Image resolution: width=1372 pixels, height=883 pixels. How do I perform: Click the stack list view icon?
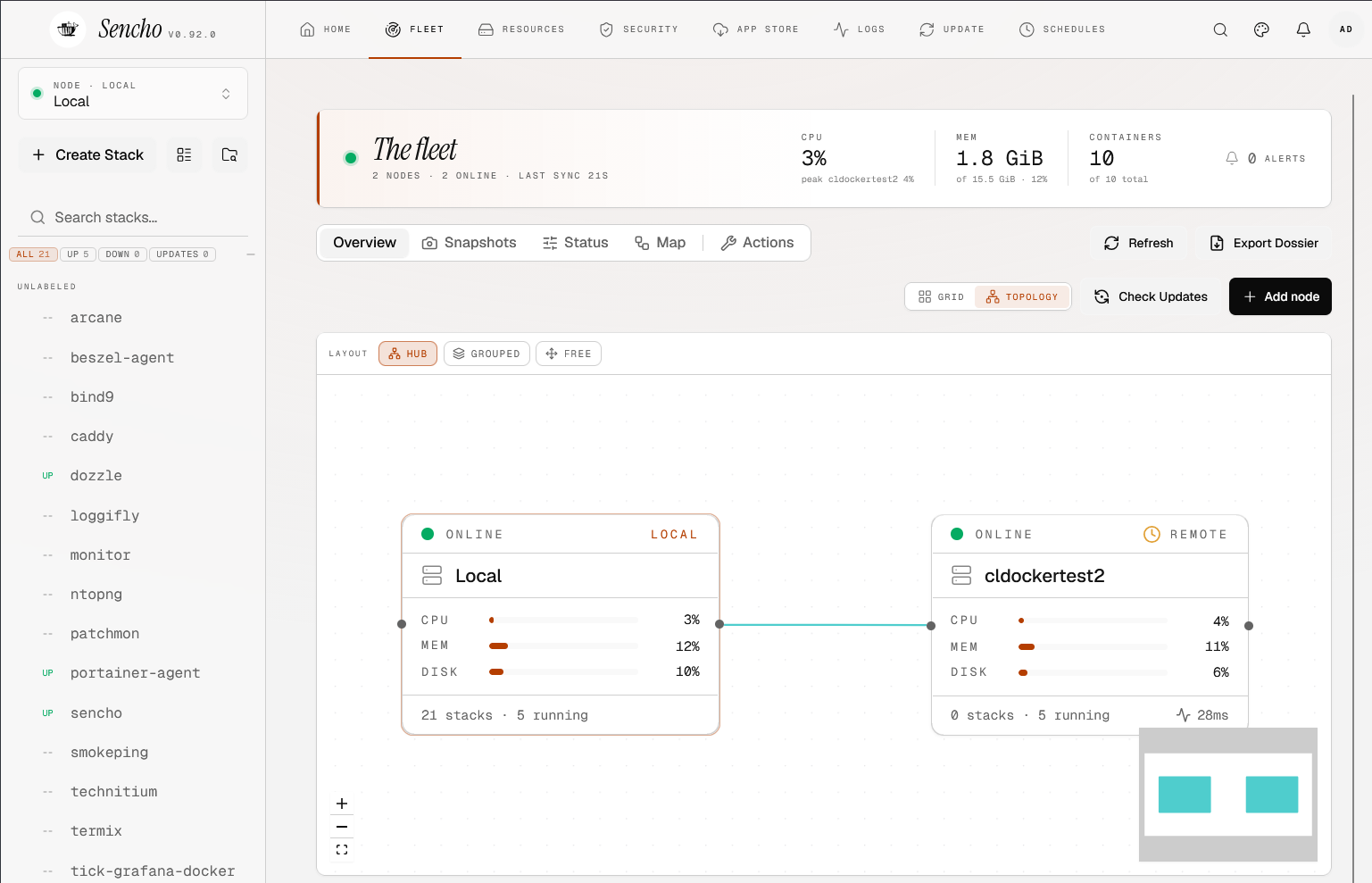tap(184, 154)
